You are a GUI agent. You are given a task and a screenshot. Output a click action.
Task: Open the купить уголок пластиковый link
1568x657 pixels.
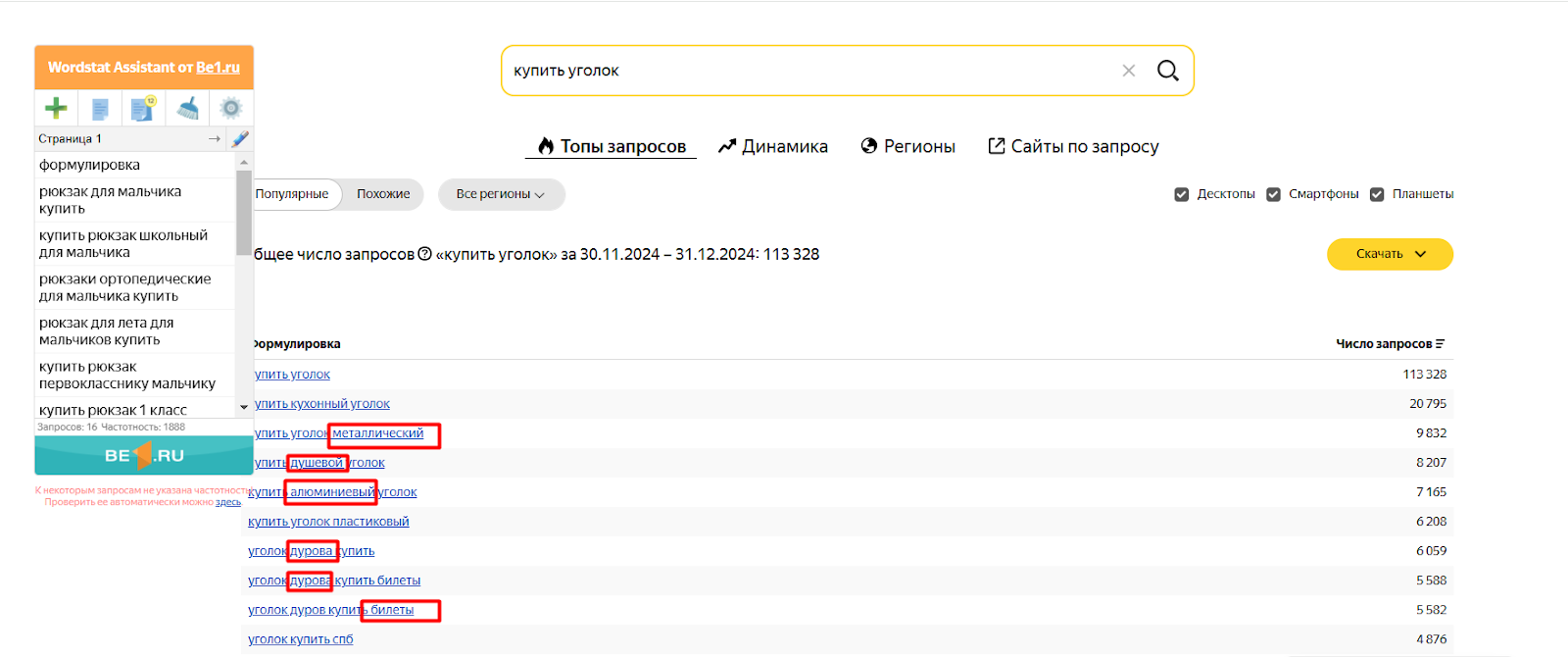pyautogui.click(x=328, y=522)
